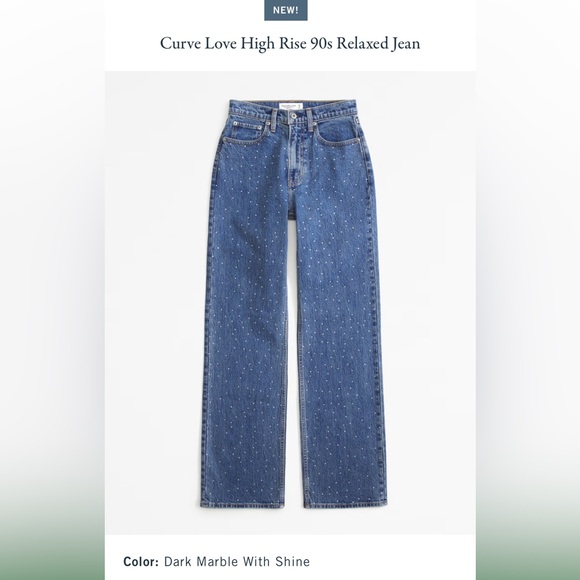Click the metal waist button on the jeans
580x580 pixels.
point(293,116)
